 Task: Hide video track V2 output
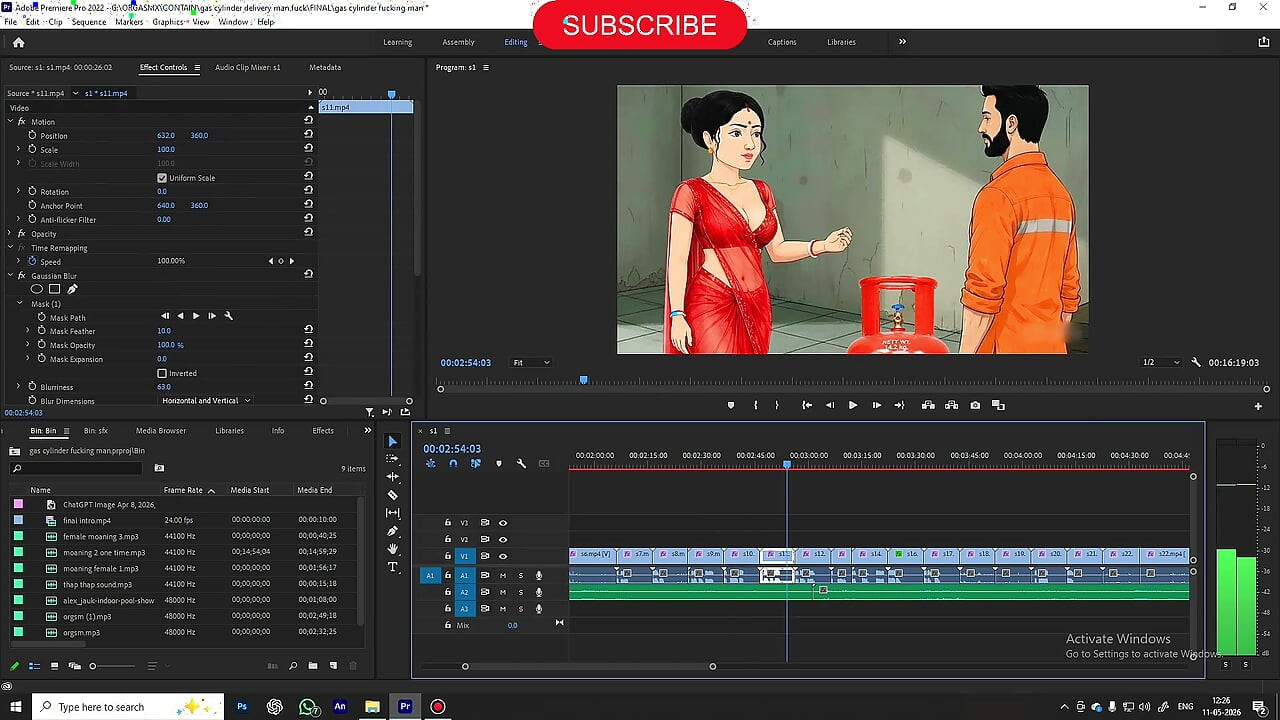point(503,539)
